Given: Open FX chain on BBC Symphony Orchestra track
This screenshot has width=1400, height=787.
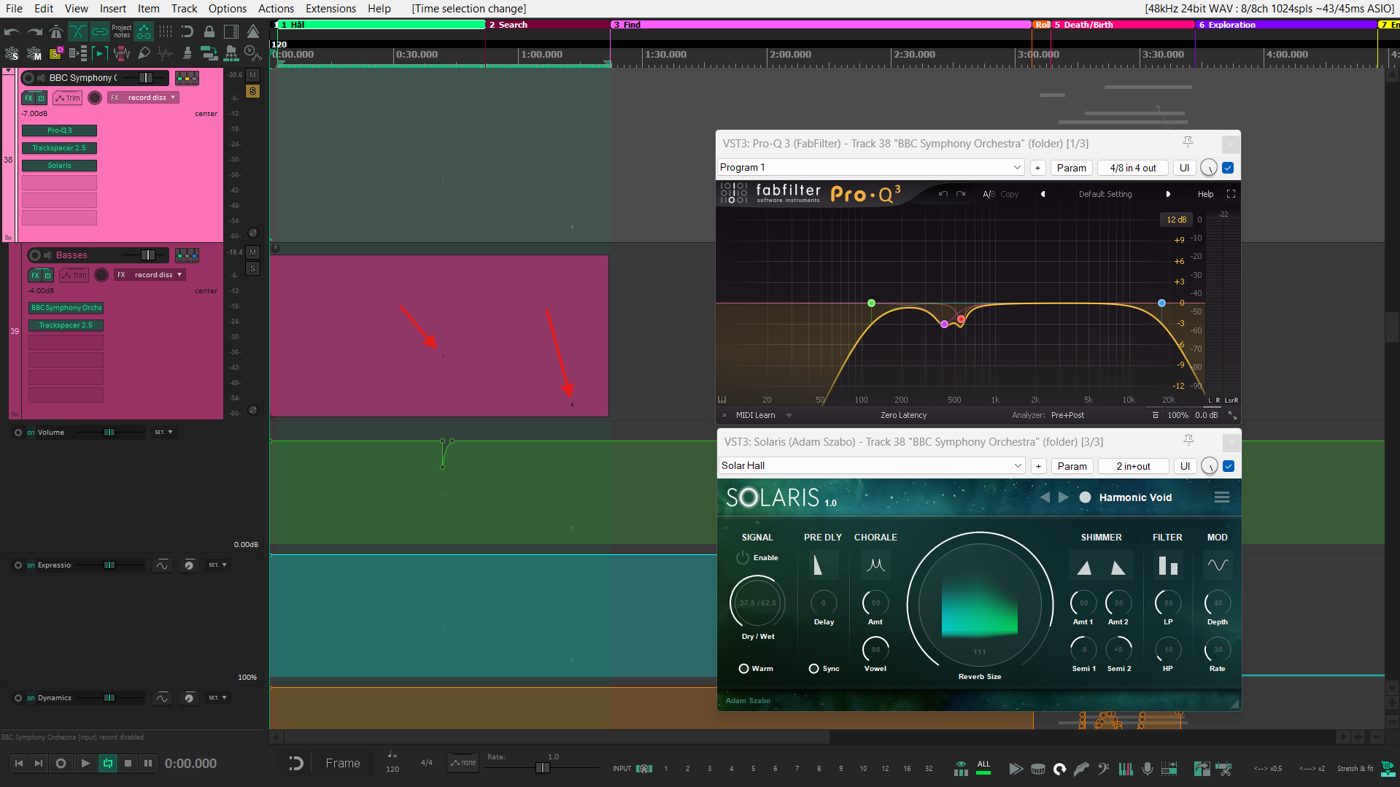Looking at the screenshot, I should coord(29,98).
